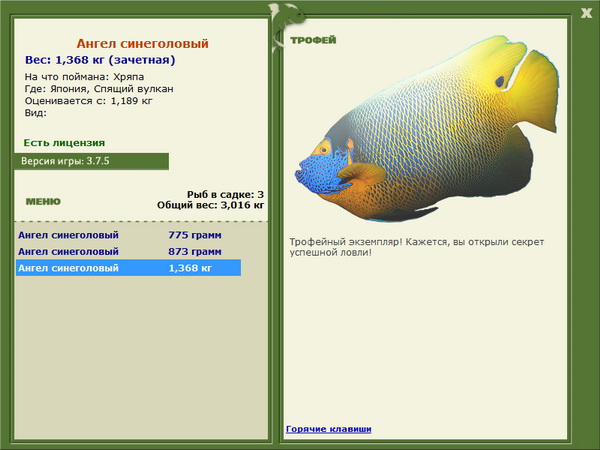This screenshot has width=600, height=450.
Task: Click the orange Ангел синеголовый title
Action: pos(142,44)
